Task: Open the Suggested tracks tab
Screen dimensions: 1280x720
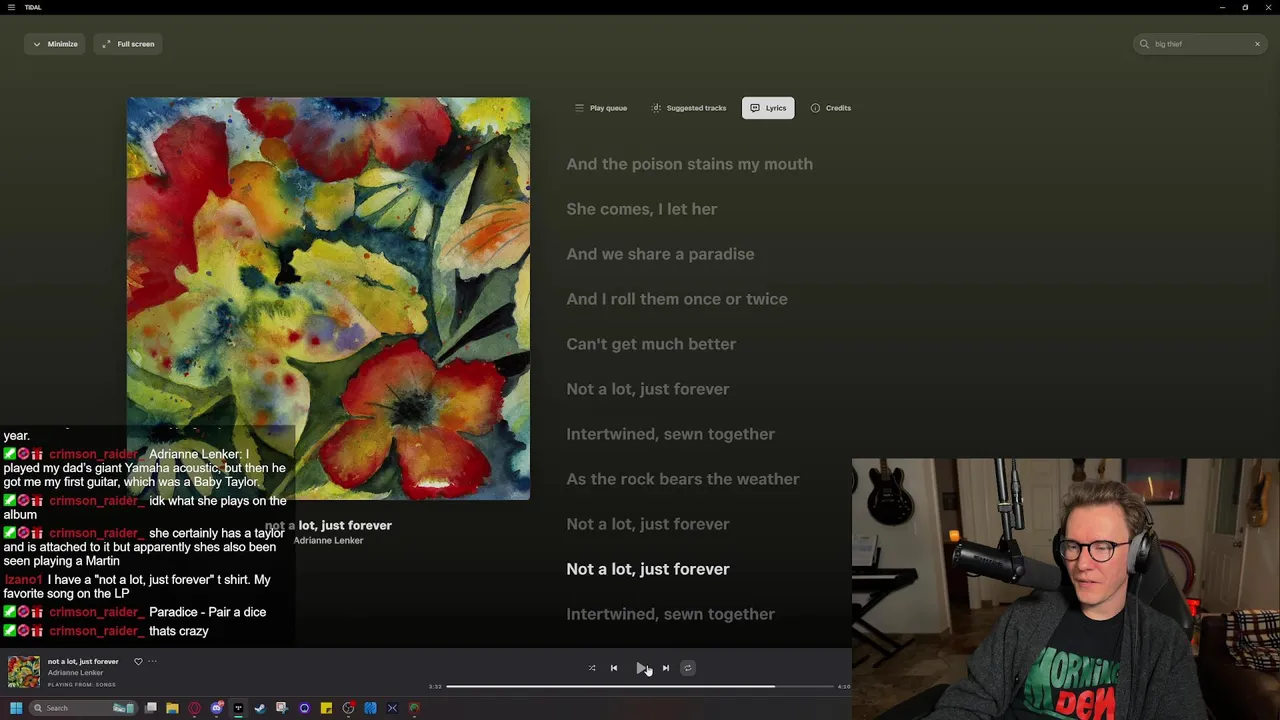Action: point(689,108)
